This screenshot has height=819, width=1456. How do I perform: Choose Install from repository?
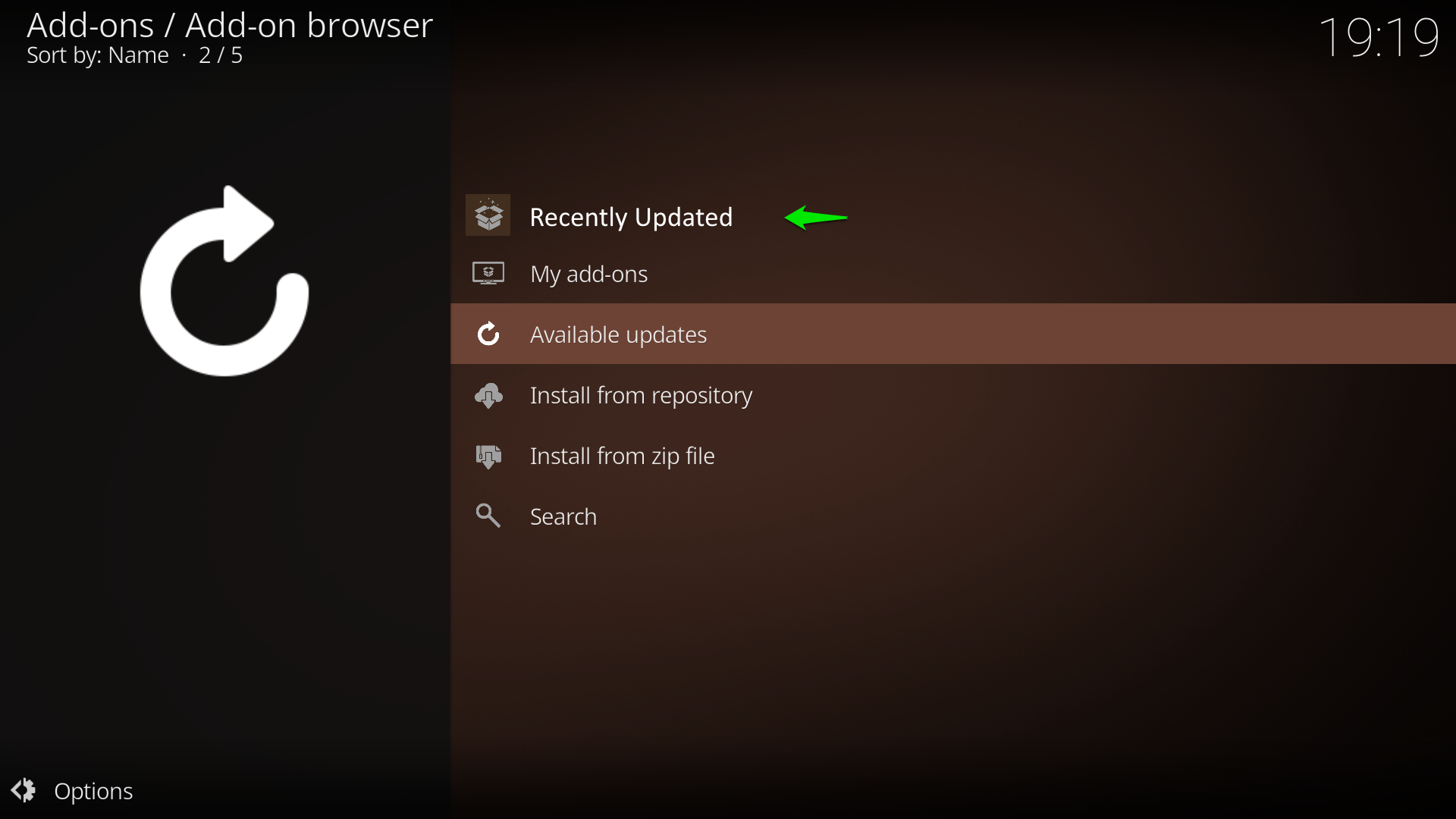(x=641, y=395)
